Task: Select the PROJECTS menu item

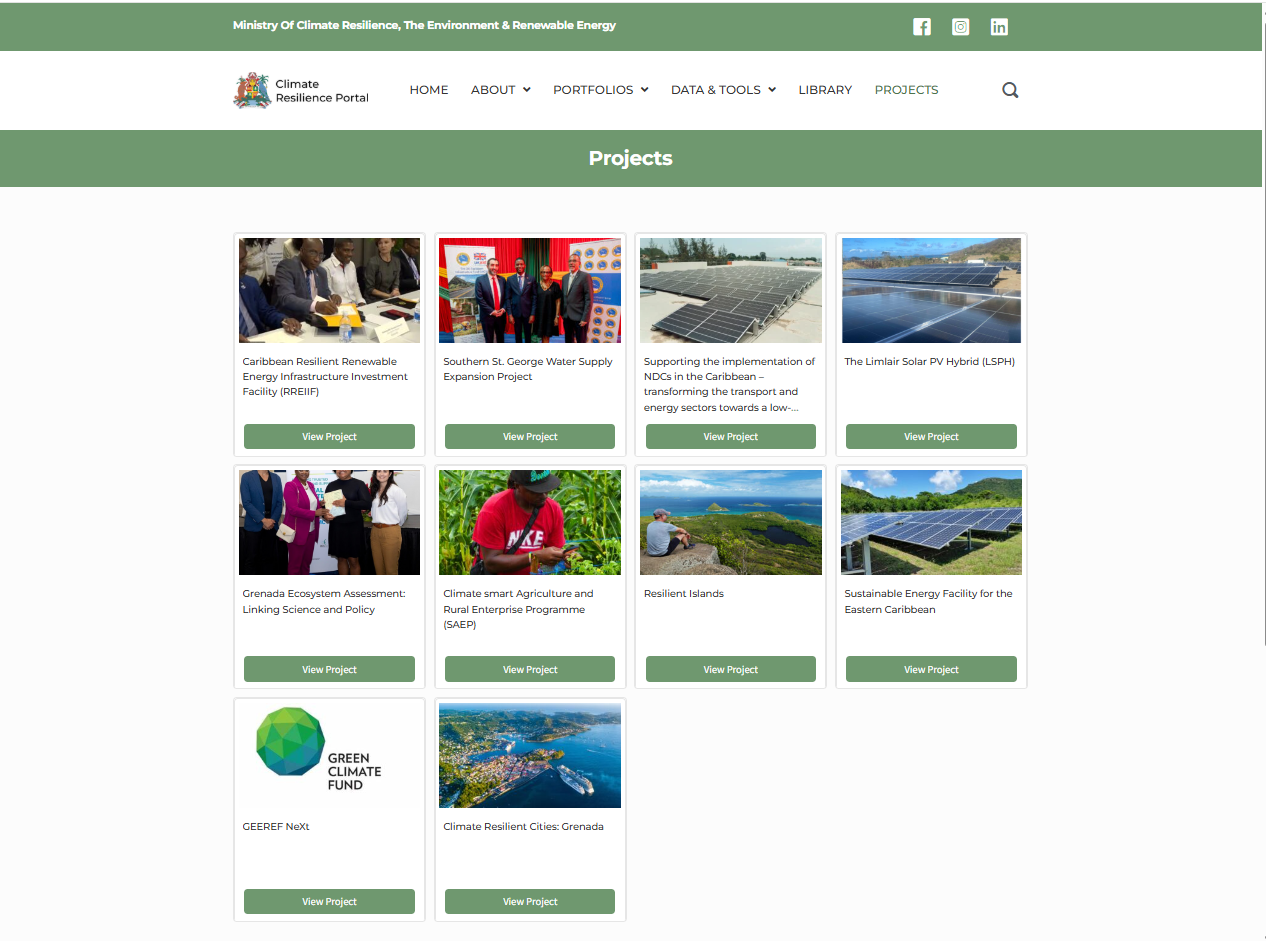Action: (906, 90)
